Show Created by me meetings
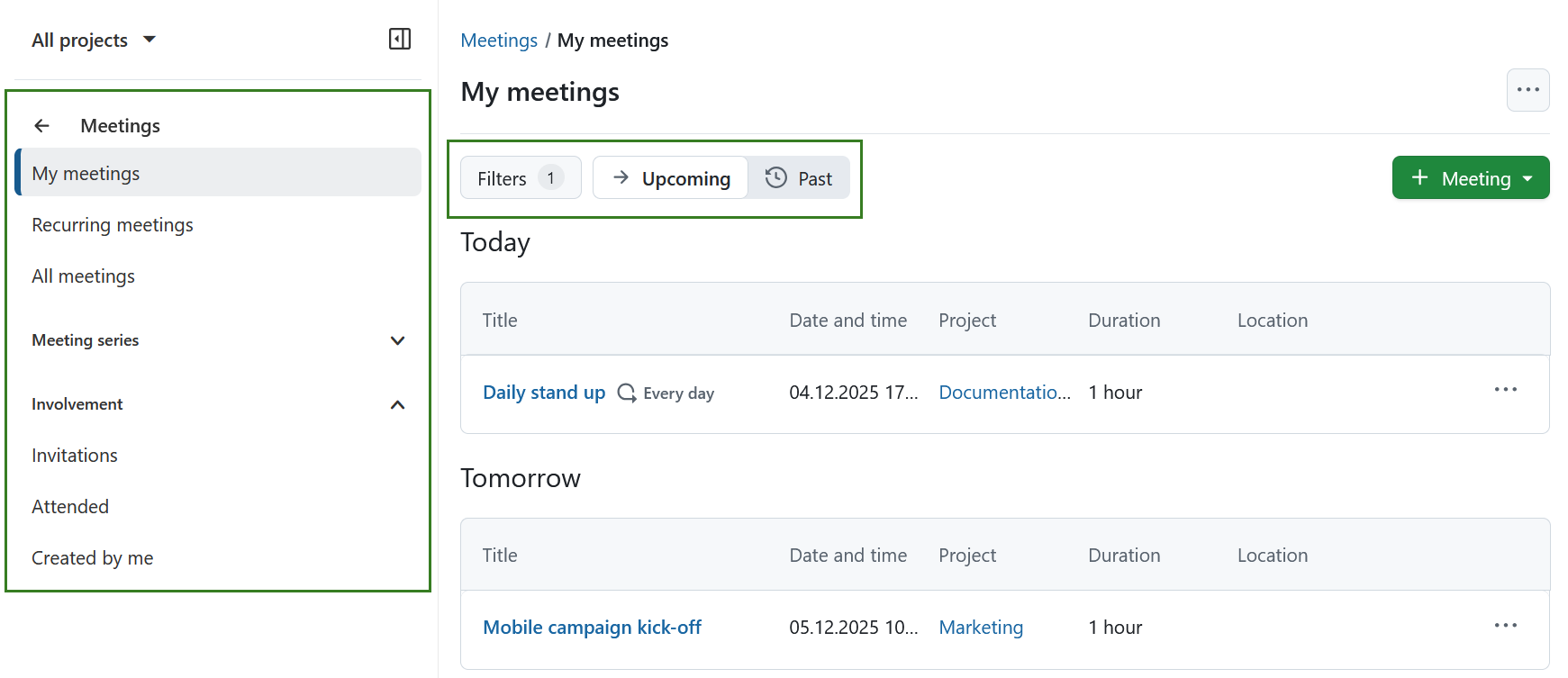Image resolution: width=1568 pixels, height=678 pixels. point(93,558)
